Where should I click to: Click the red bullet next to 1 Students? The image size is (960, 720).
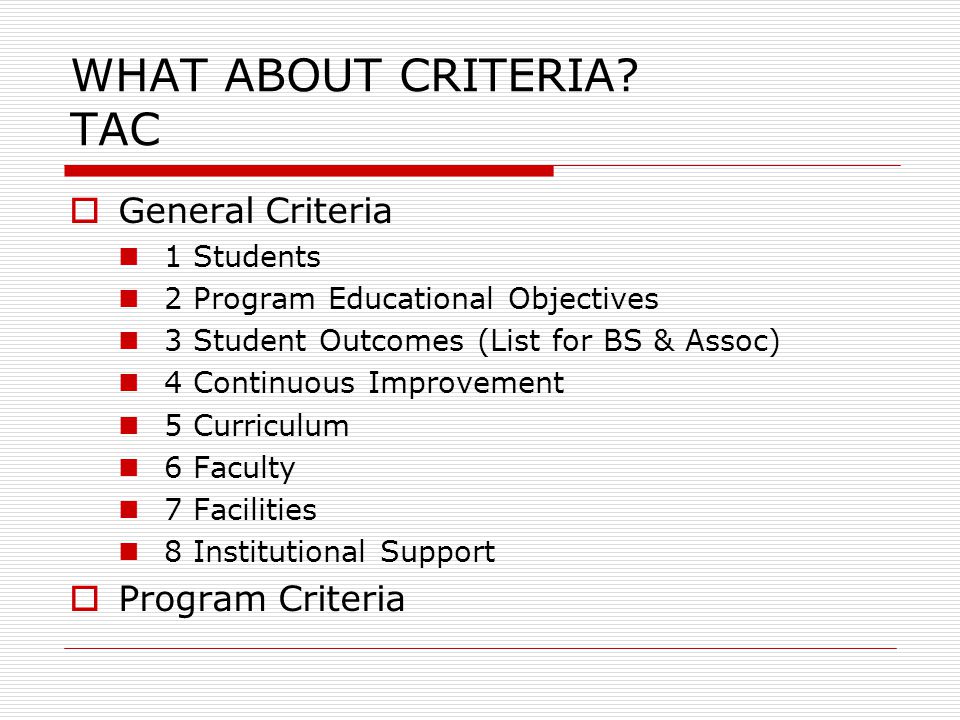coord(129,257)
